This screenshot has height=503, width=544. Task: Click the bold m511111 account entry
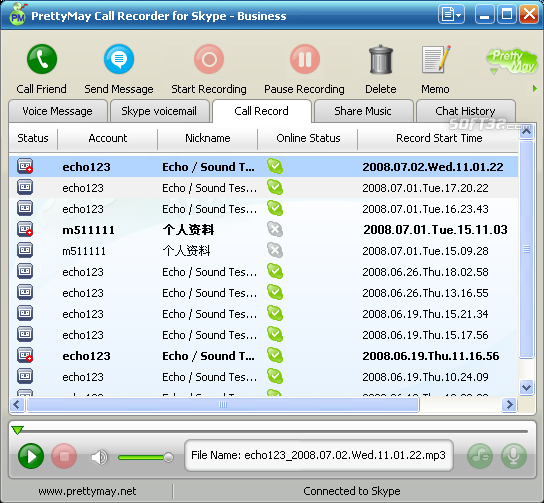[x=88, y=230]
